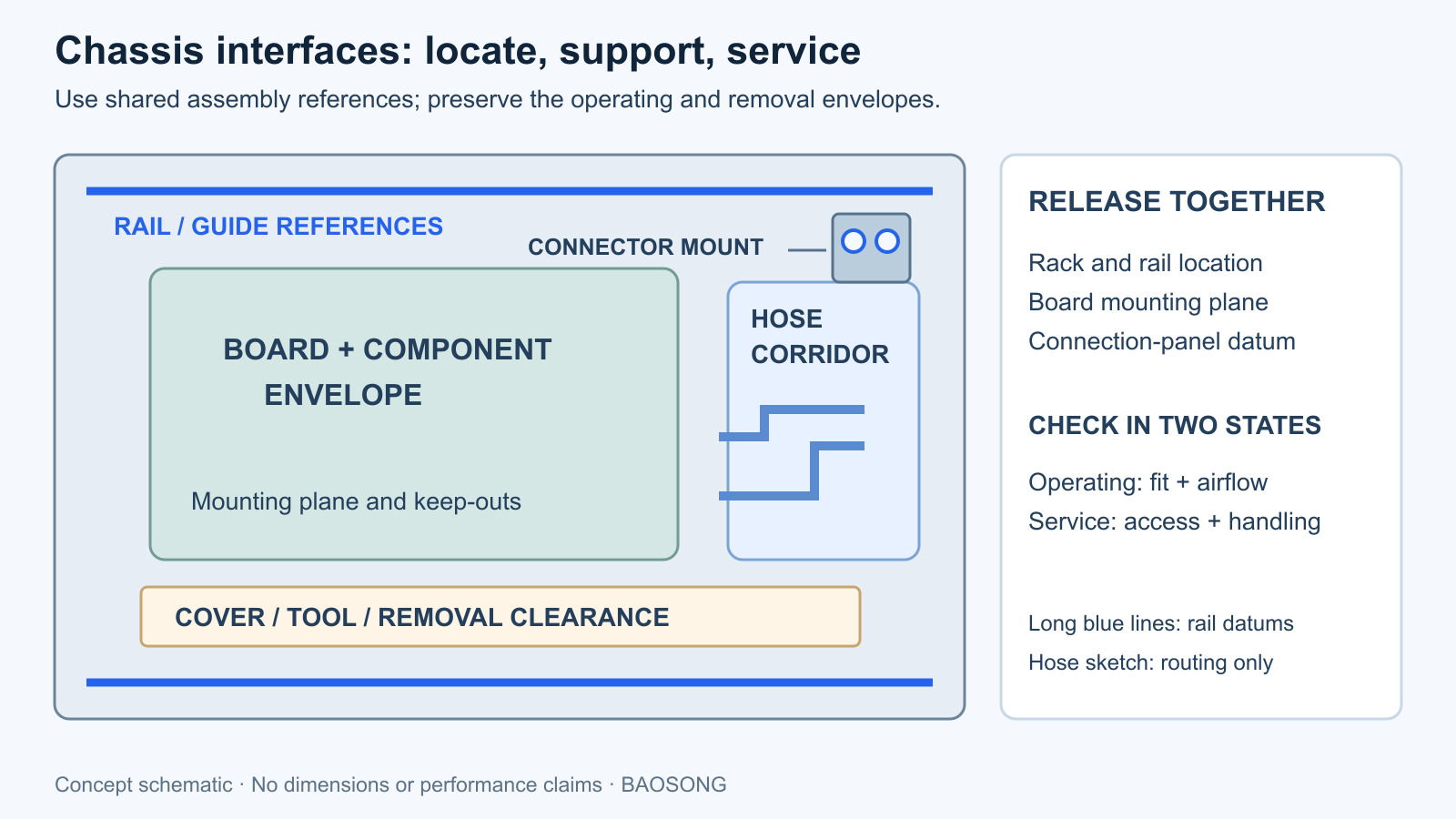Click 'Rack and rail location' line
Viewport: 1456px width, 819px height.
(x=1146, y=263)
